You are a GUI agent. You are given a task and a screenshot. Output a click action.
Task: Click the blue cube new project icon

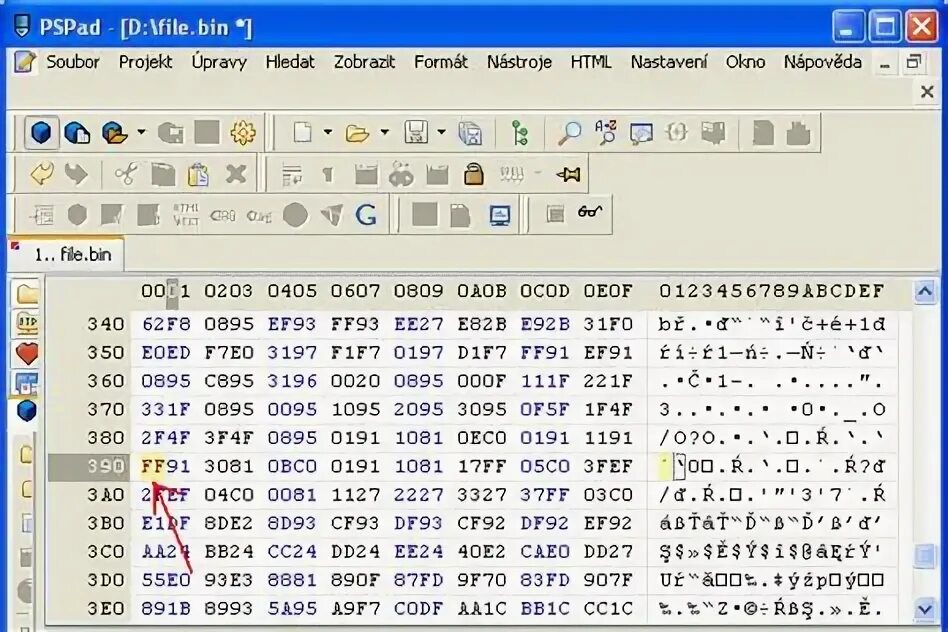[41, 132]
